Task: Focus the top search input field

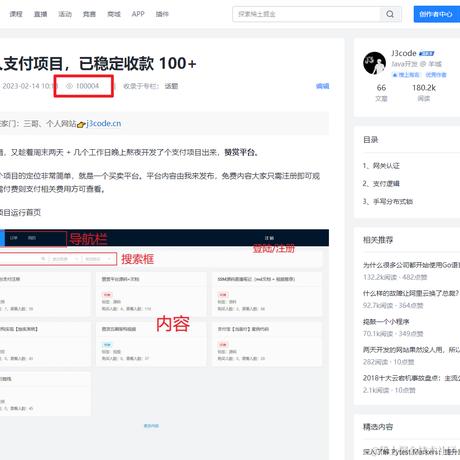Action: point(306,14)
